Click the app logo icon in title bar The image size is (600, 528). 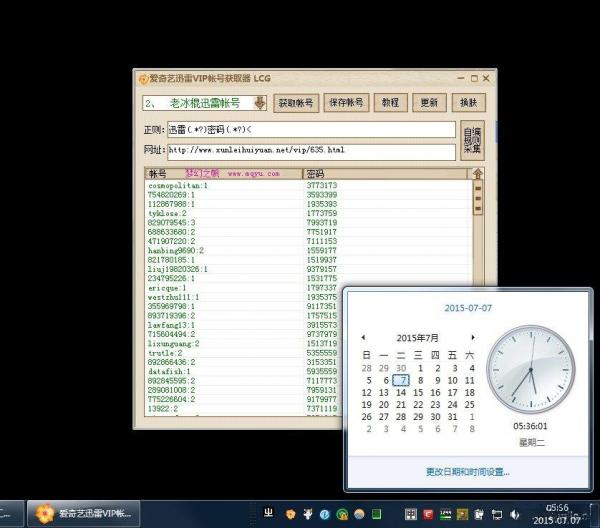coord(143,79)
